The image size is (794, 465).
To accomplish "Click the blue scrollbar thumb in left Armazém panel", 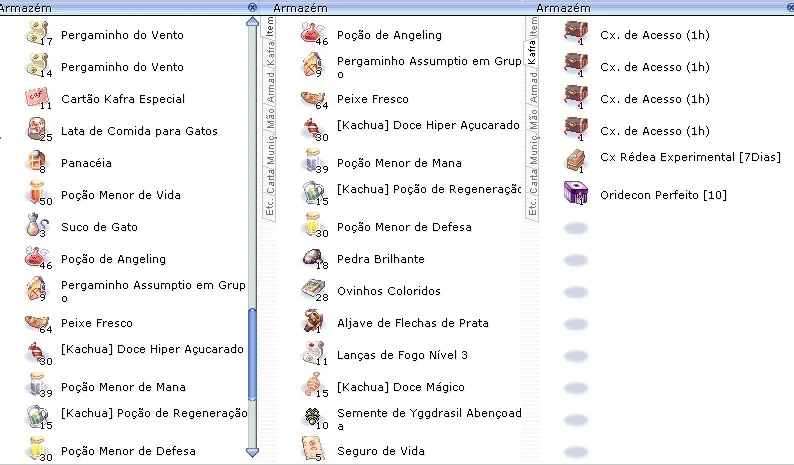I will coord(252,354).
